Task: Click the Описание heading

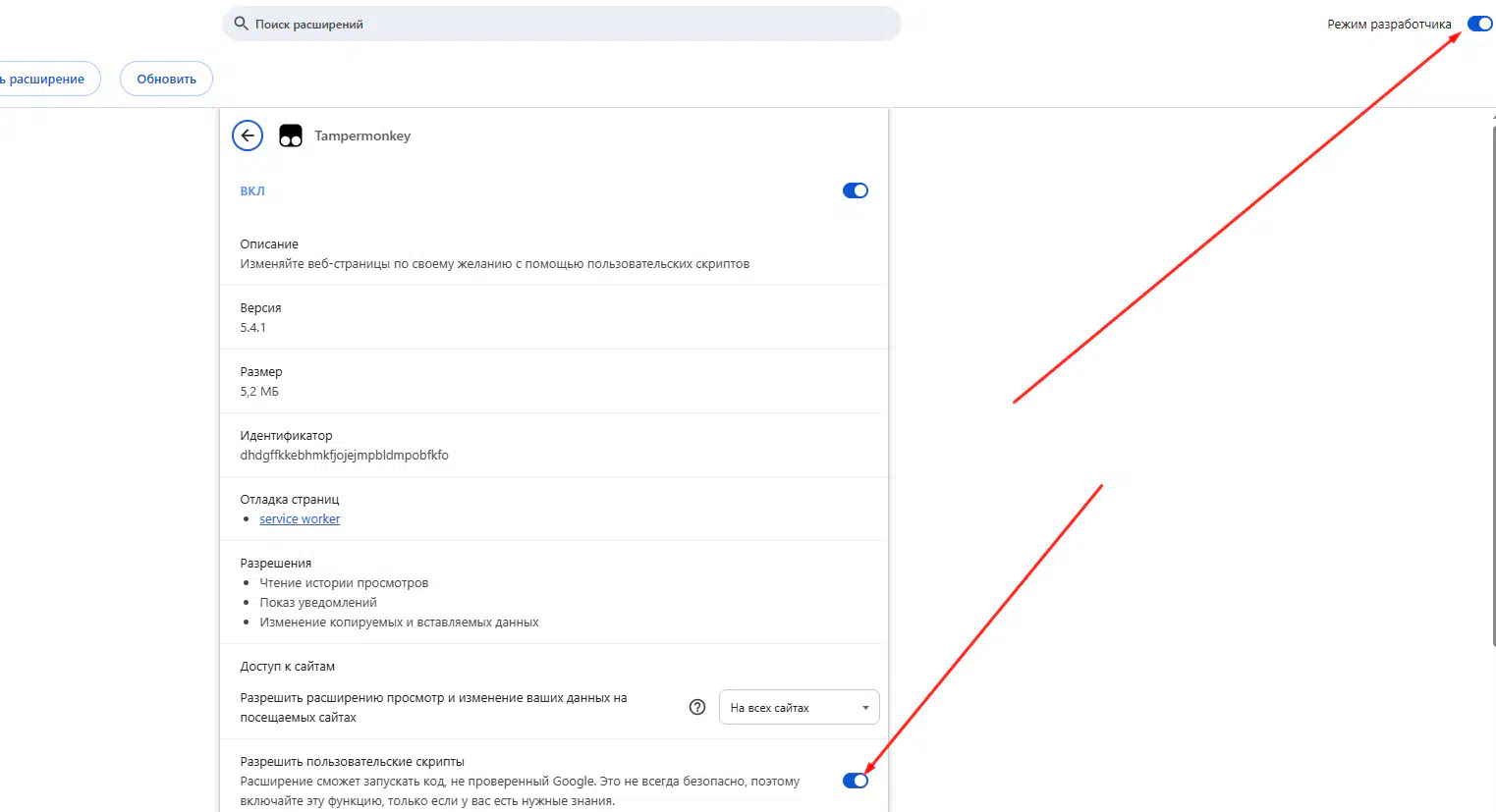Action: click(x=269, y=244)
